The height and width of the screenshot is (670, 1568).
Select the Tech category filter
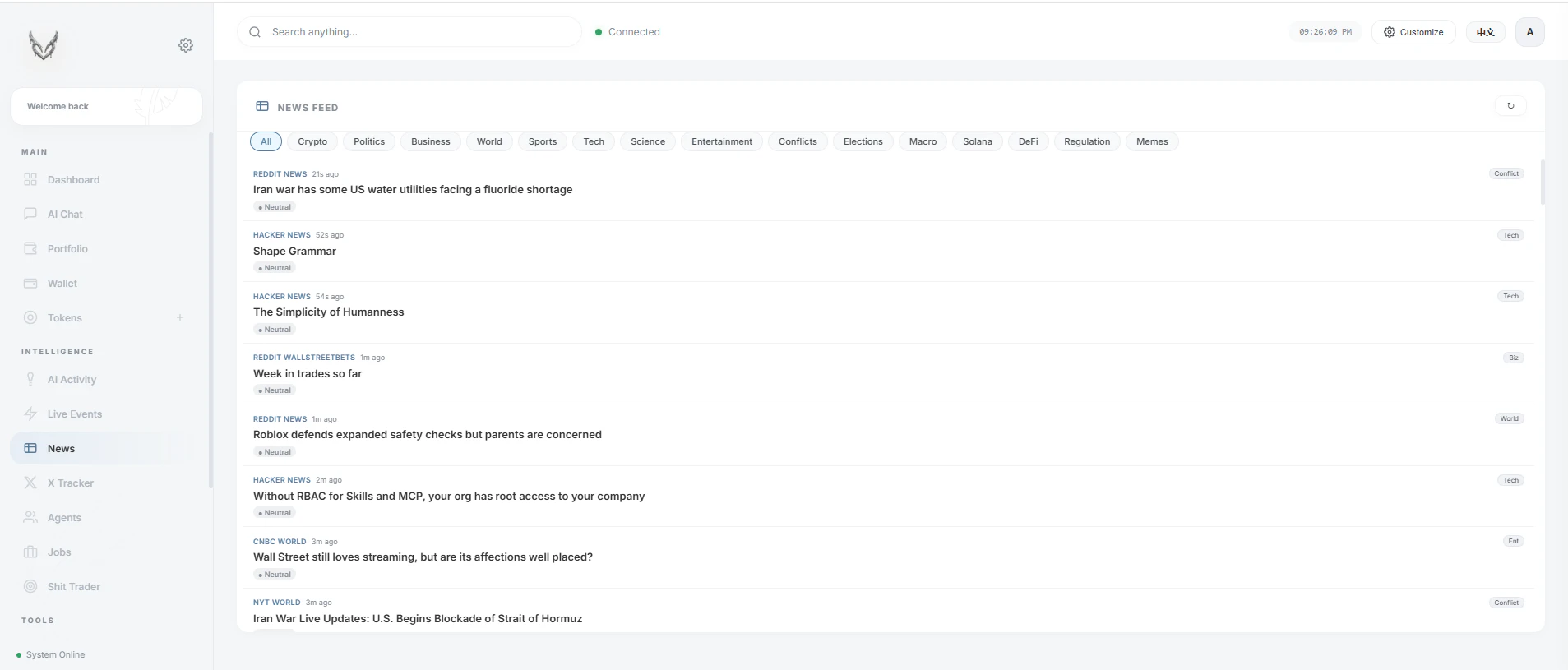594,141
